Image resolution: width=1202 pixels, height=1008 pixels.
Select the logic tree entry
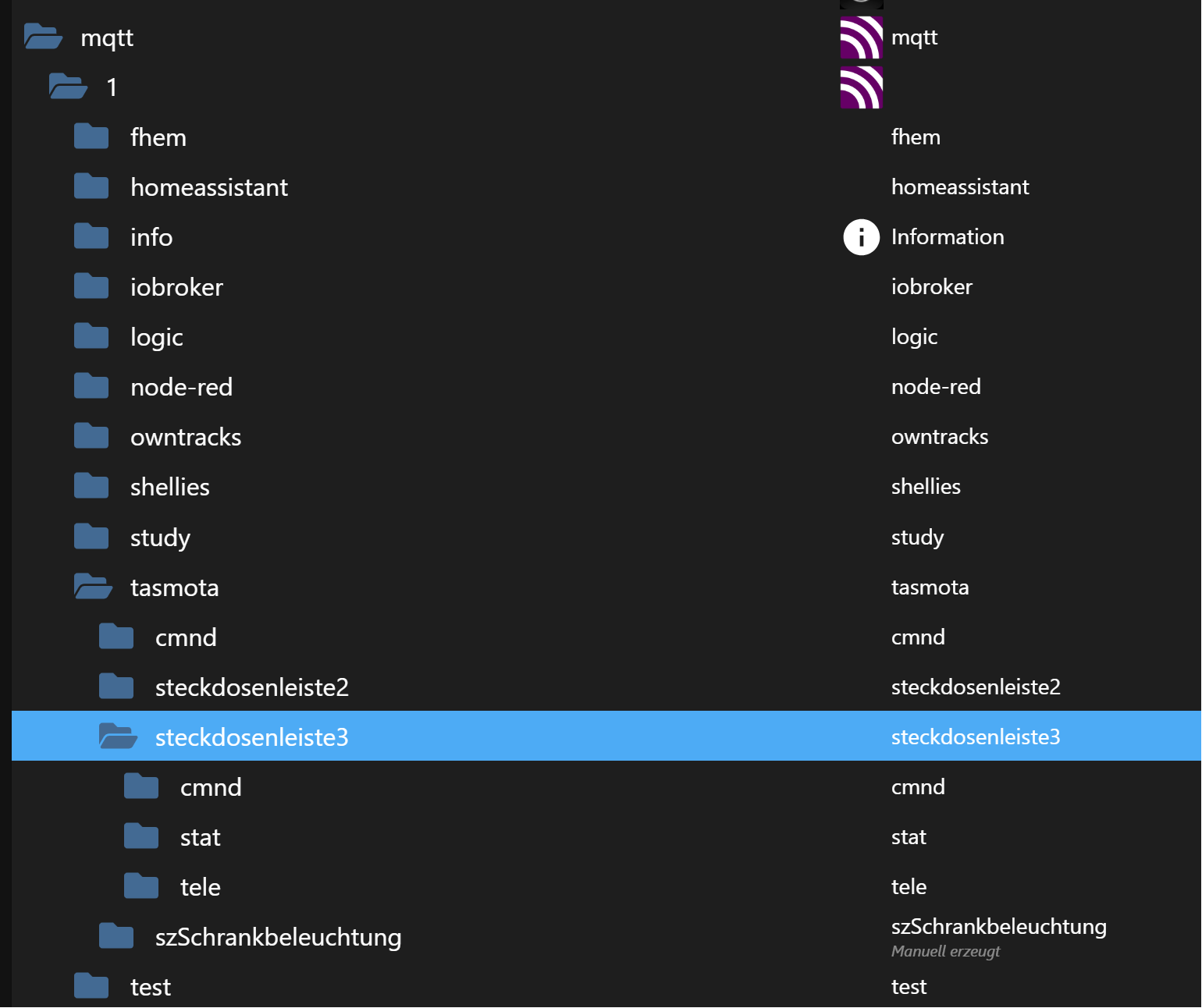pos(156,337)
